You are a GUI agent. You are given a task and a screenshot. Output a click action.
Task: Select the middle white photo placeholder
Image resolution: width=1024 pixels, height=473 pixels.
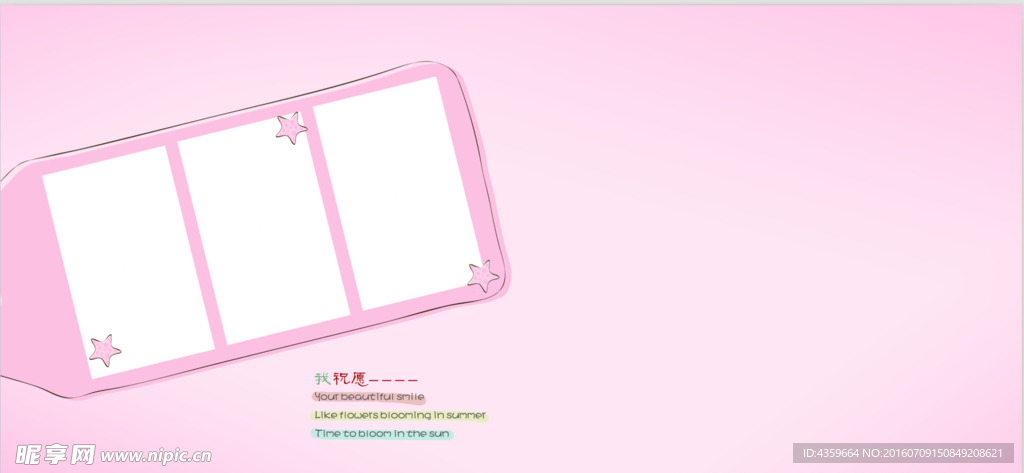(x=262, y=230)
